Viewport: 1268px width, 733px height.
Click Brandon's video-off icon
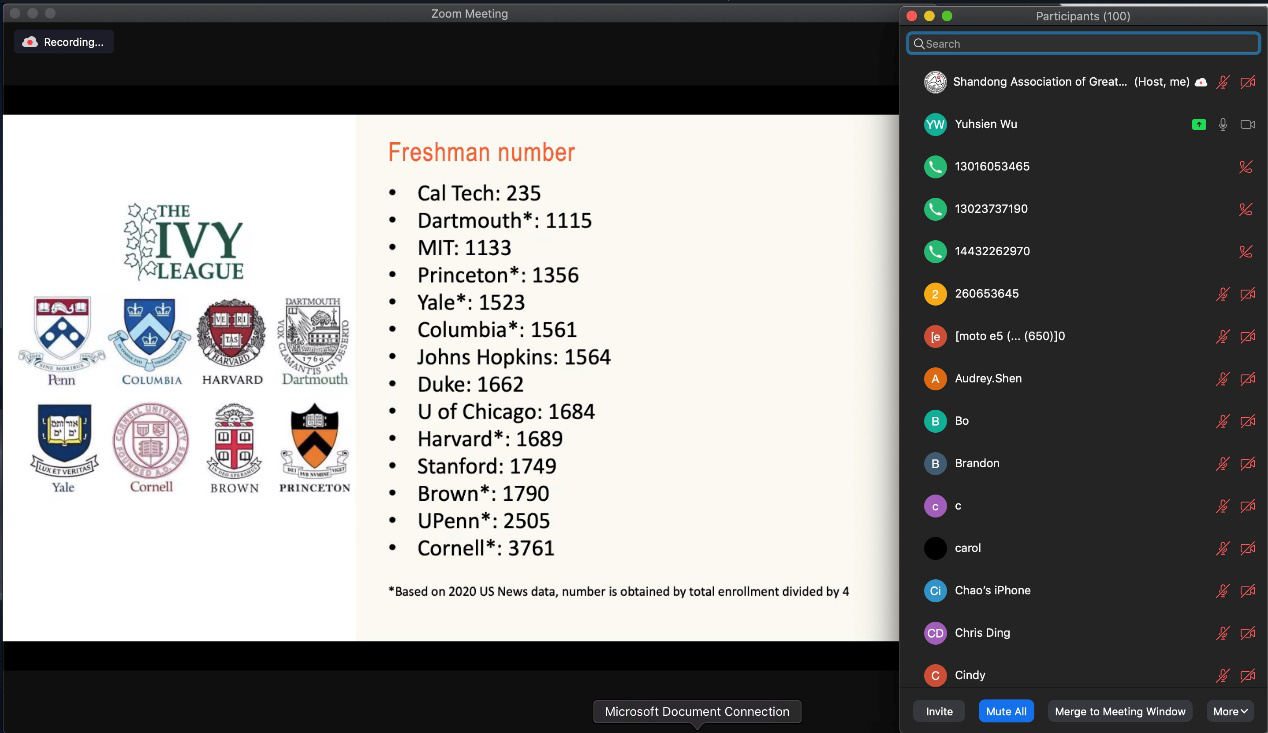pyautogui.click(x=1248, y=463)
